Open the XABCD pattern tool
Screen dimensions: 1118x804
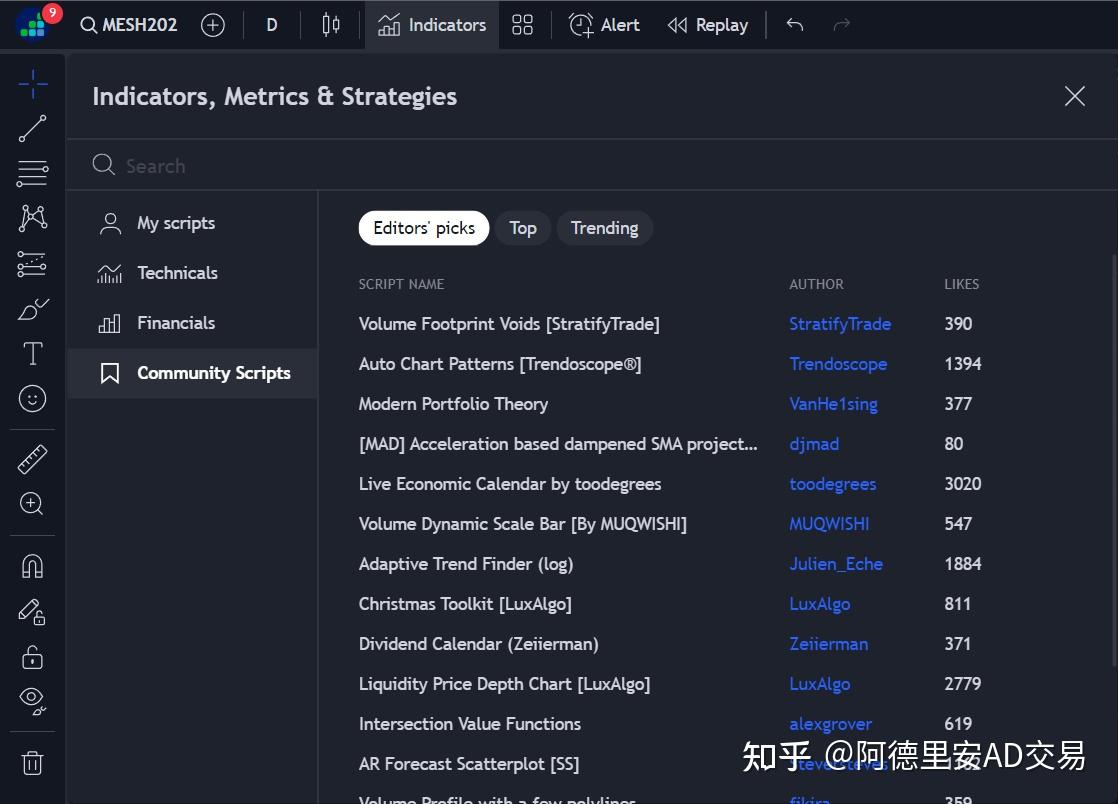coord(32,218)
